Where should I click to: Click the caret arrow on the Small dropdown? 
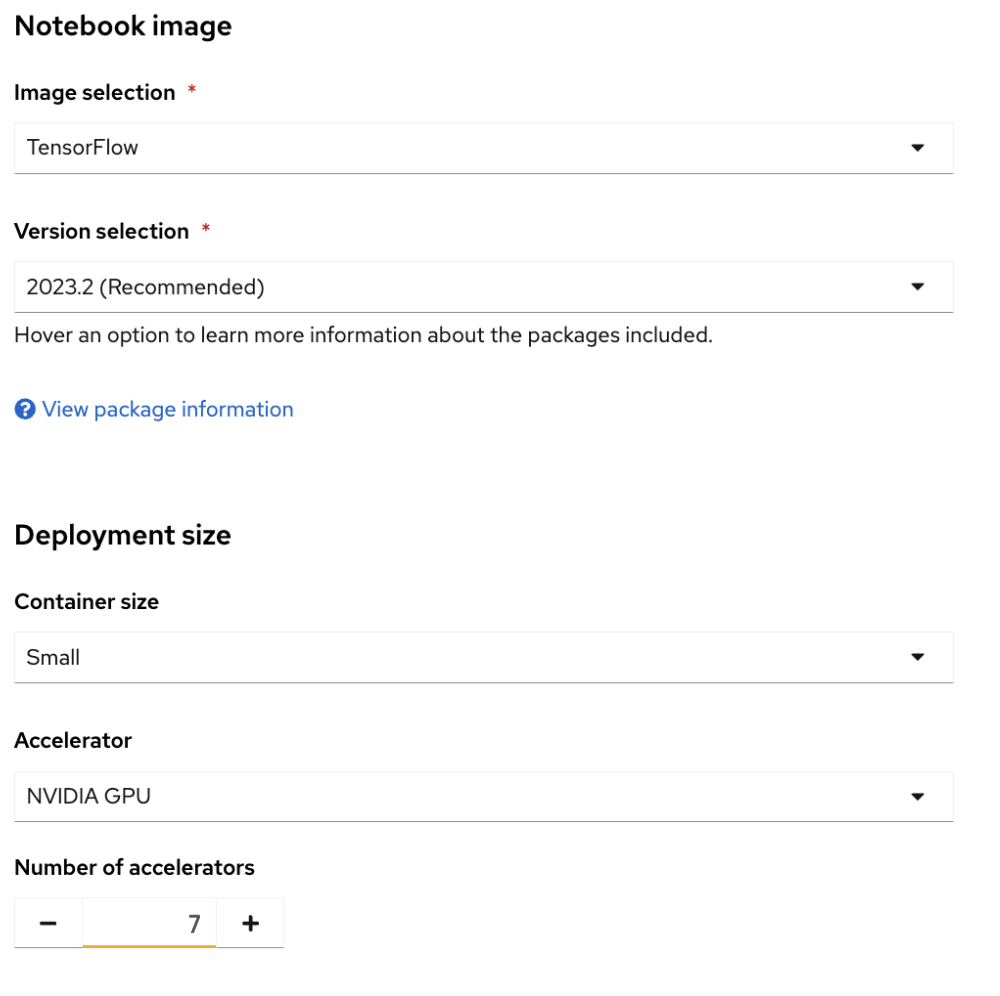917,657
